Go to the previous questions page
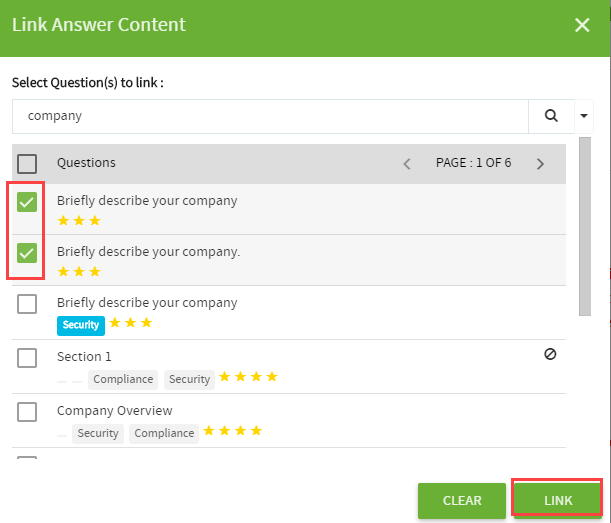 407,164
